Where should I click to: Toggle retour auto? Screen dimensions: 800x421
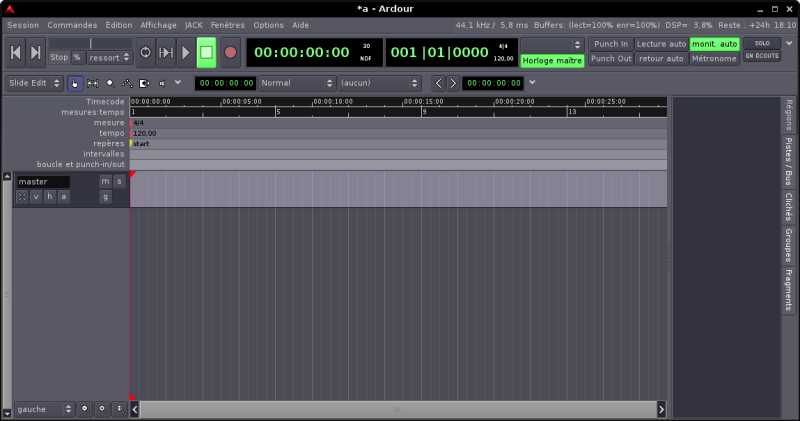(x=661, y=59)
